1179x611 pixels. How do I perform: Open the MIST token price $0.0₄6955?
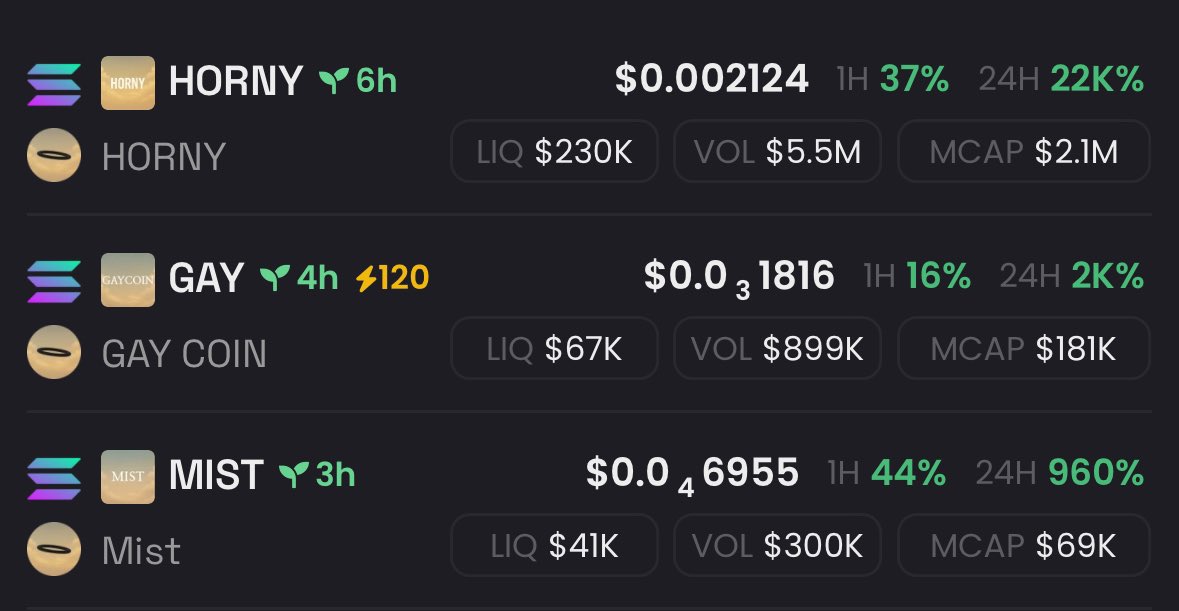[693, 474]
